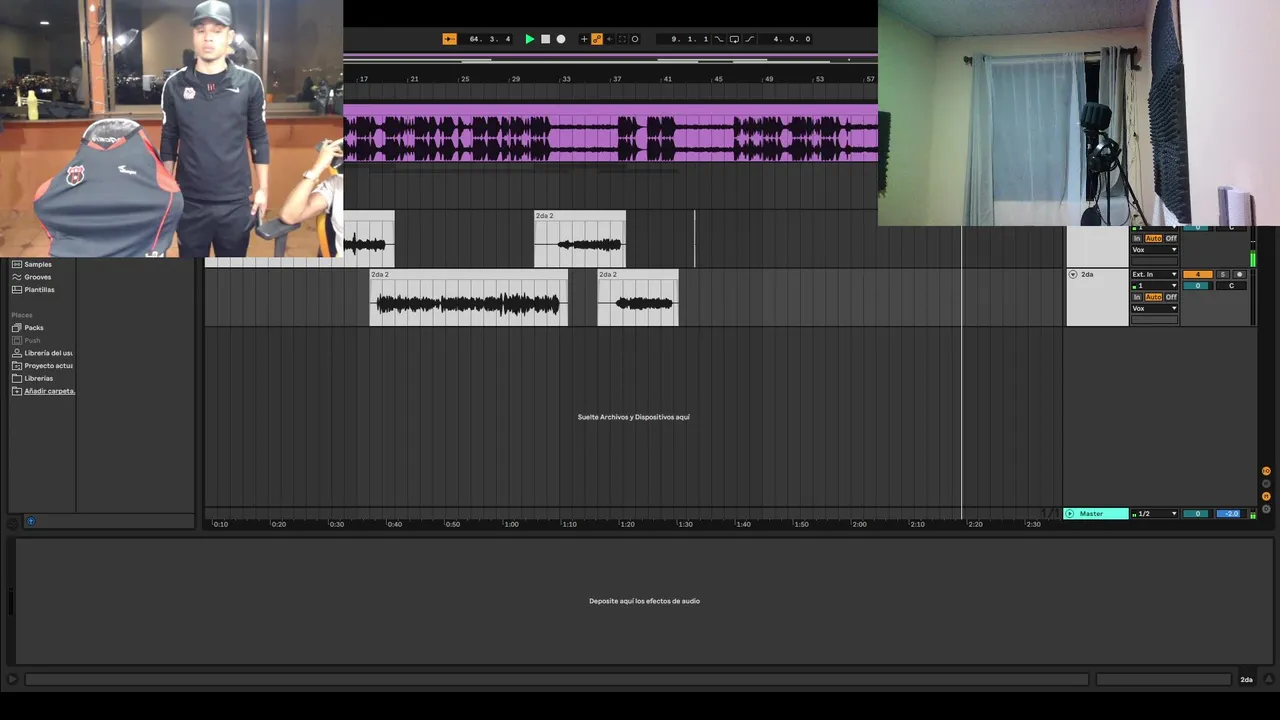Click the Re-enable Automation arrow
The image size is (1280, 720).
[x=609, y=39]
